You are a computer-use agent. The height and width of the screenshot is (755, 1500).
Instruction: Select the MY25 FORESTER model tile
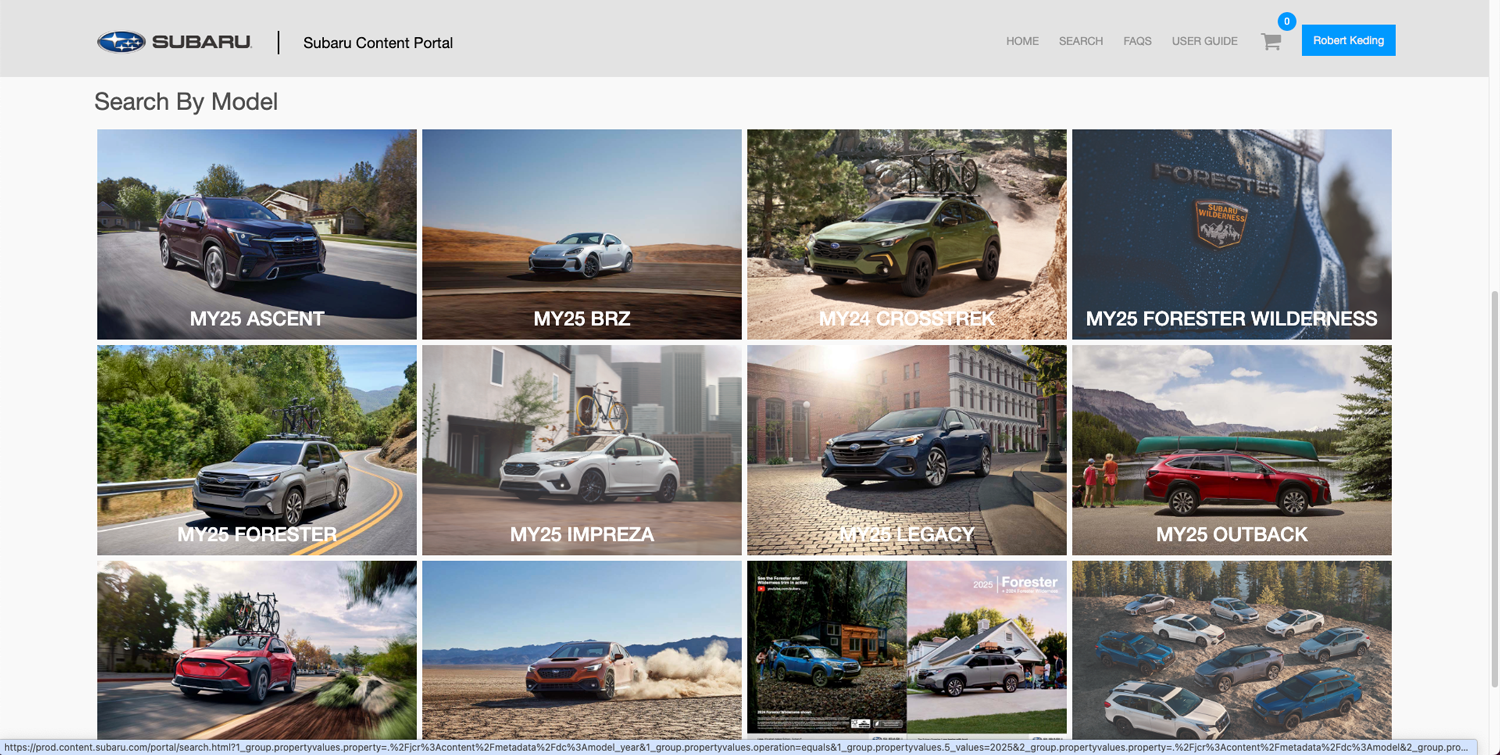tap(257, 450)
